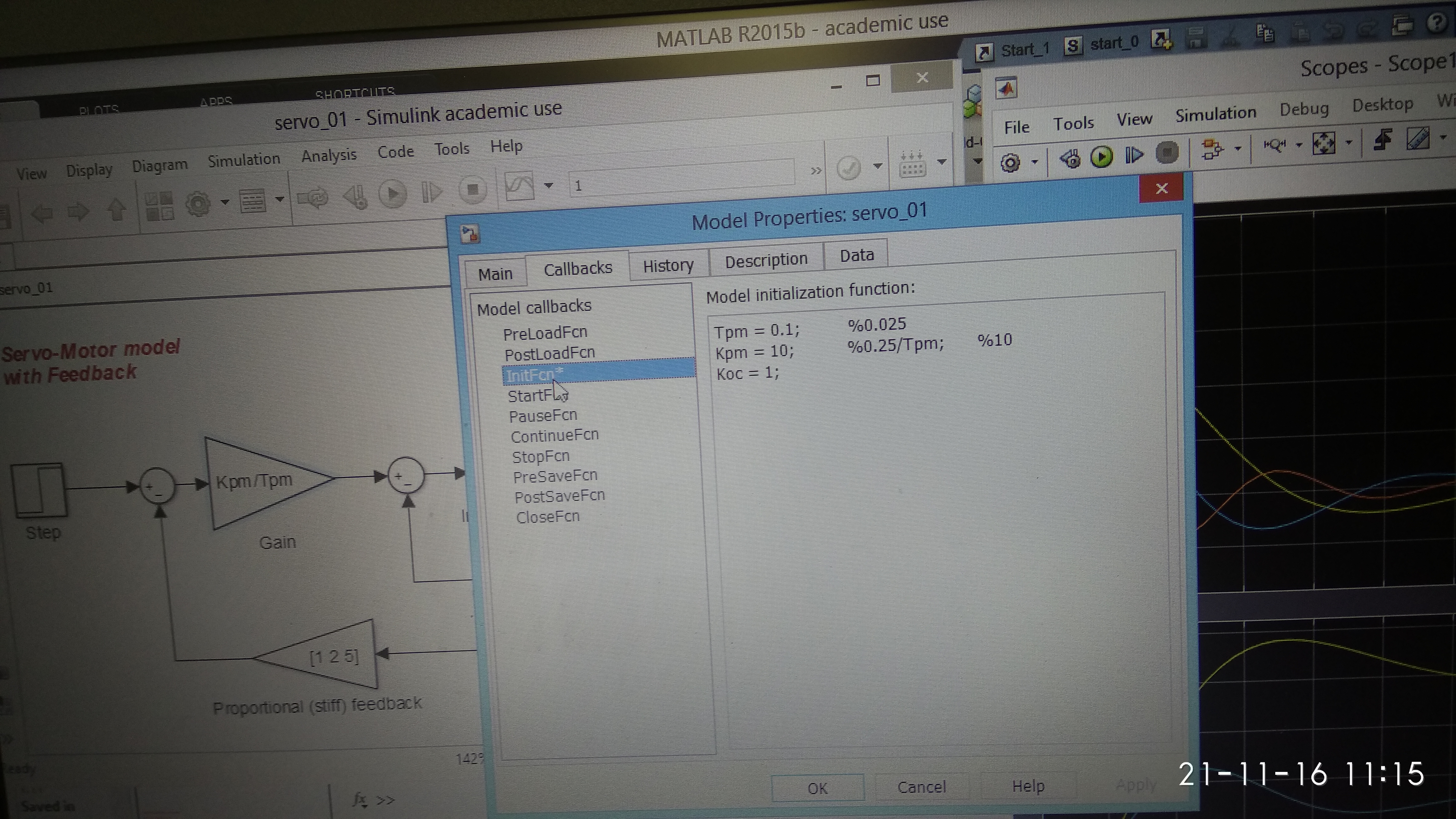Open the dropdown next to the highlight block icon
Screen dimensions: 1456x819
click(1238, 149)
